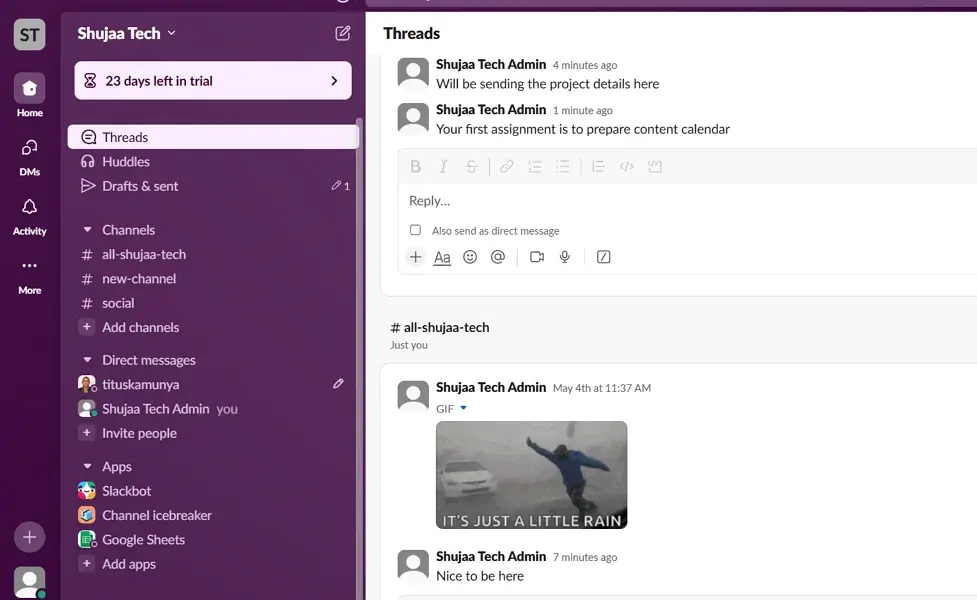Open Channel icebreaker app
Image resolution: width=977 pixels, height=600 pixels.
tap(213, 515)
